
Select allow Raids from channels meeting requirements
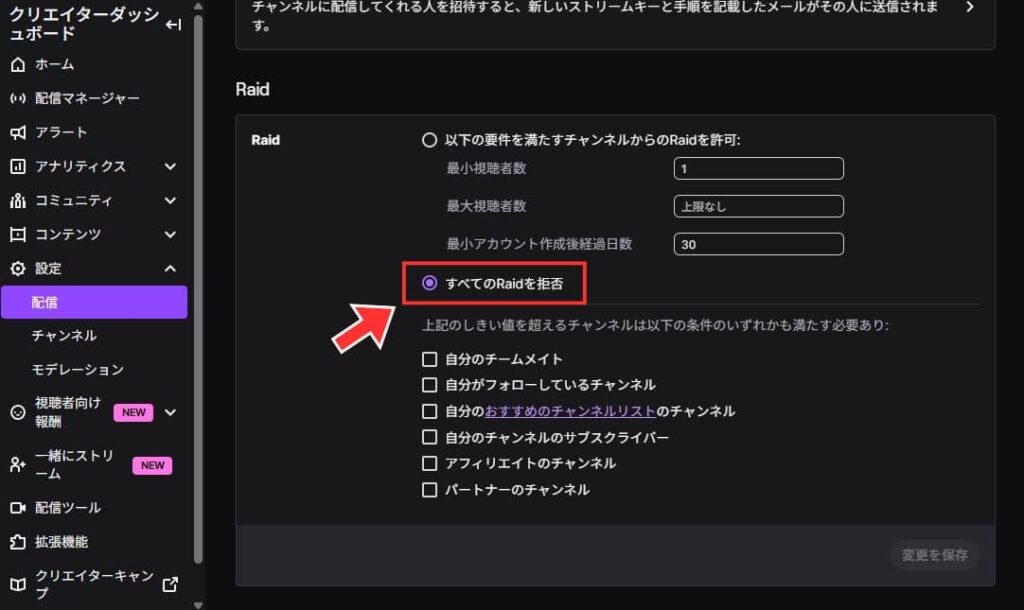click(x=429, y=140)
